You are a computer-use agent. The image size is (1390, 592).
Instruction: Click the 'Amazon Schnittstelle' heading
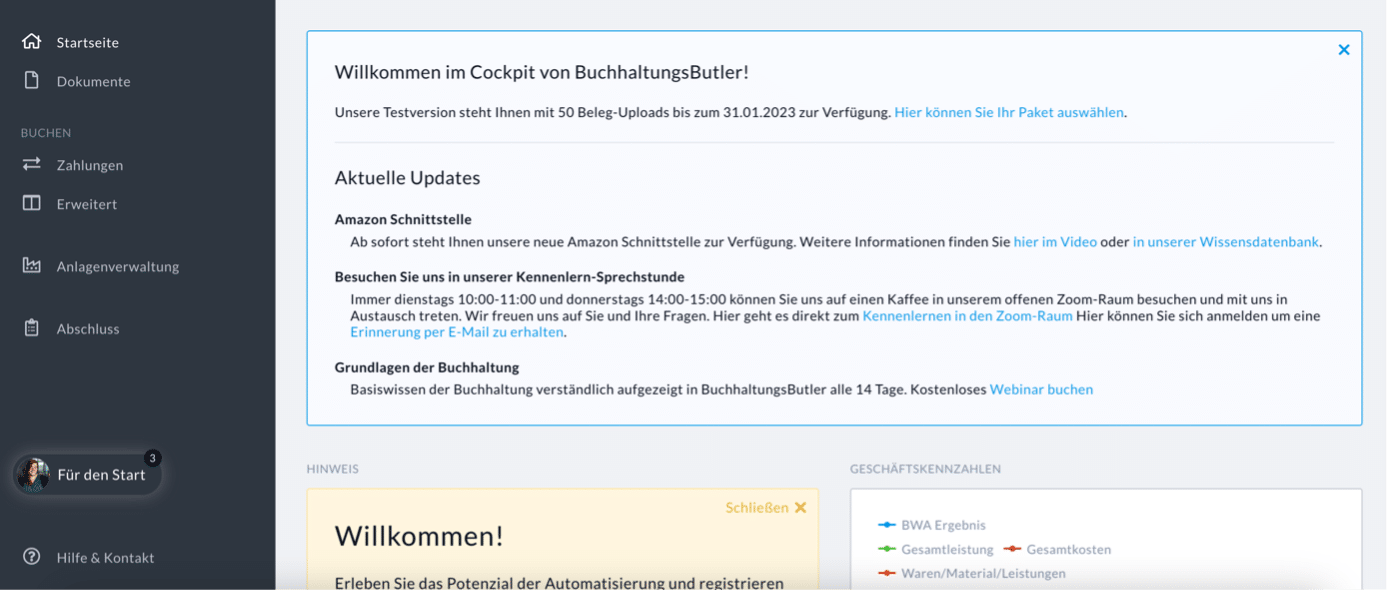[403, 219]
